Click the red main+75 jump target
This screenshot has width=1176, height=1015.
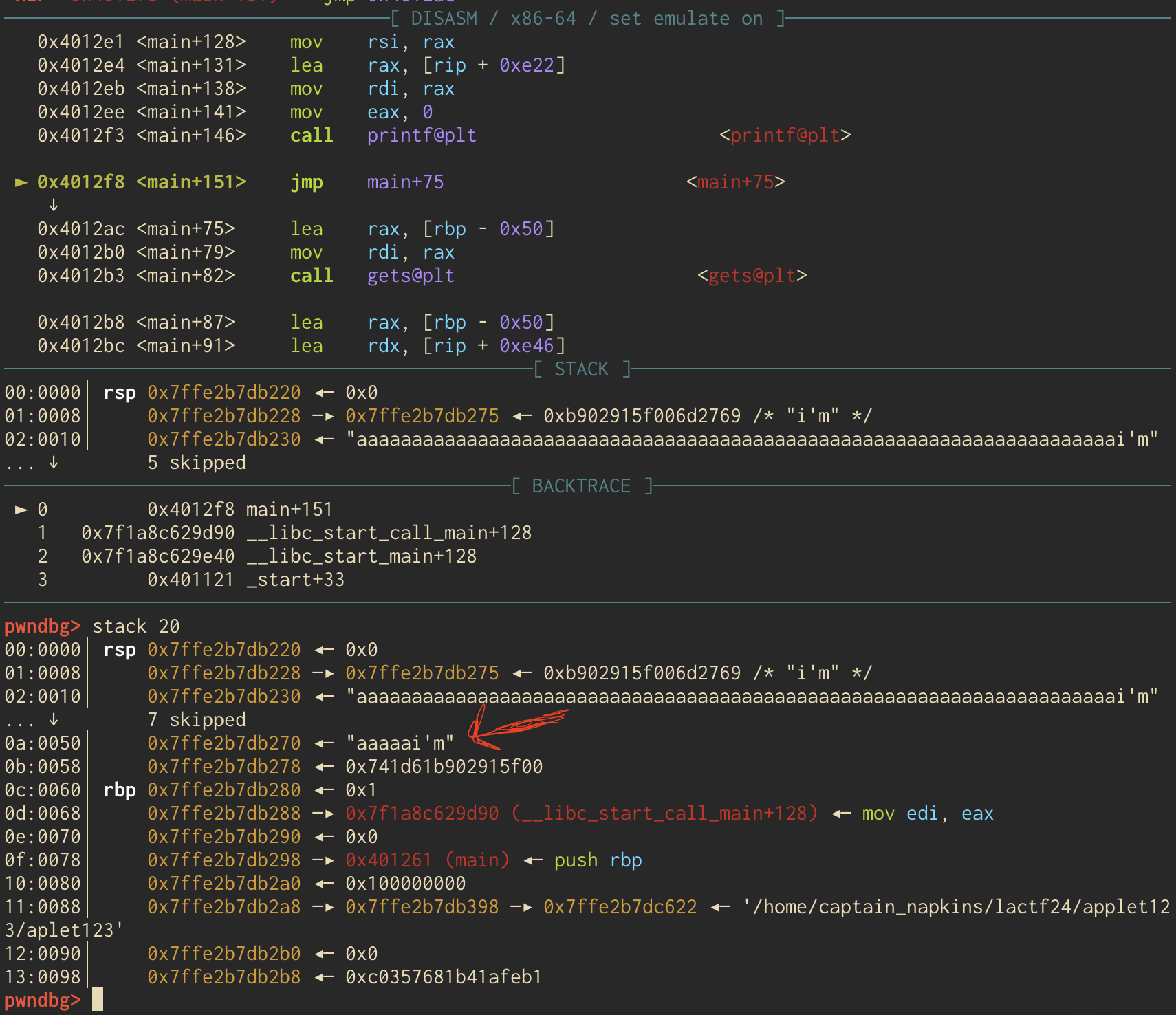pyautogui.click(x=735, y=182)
